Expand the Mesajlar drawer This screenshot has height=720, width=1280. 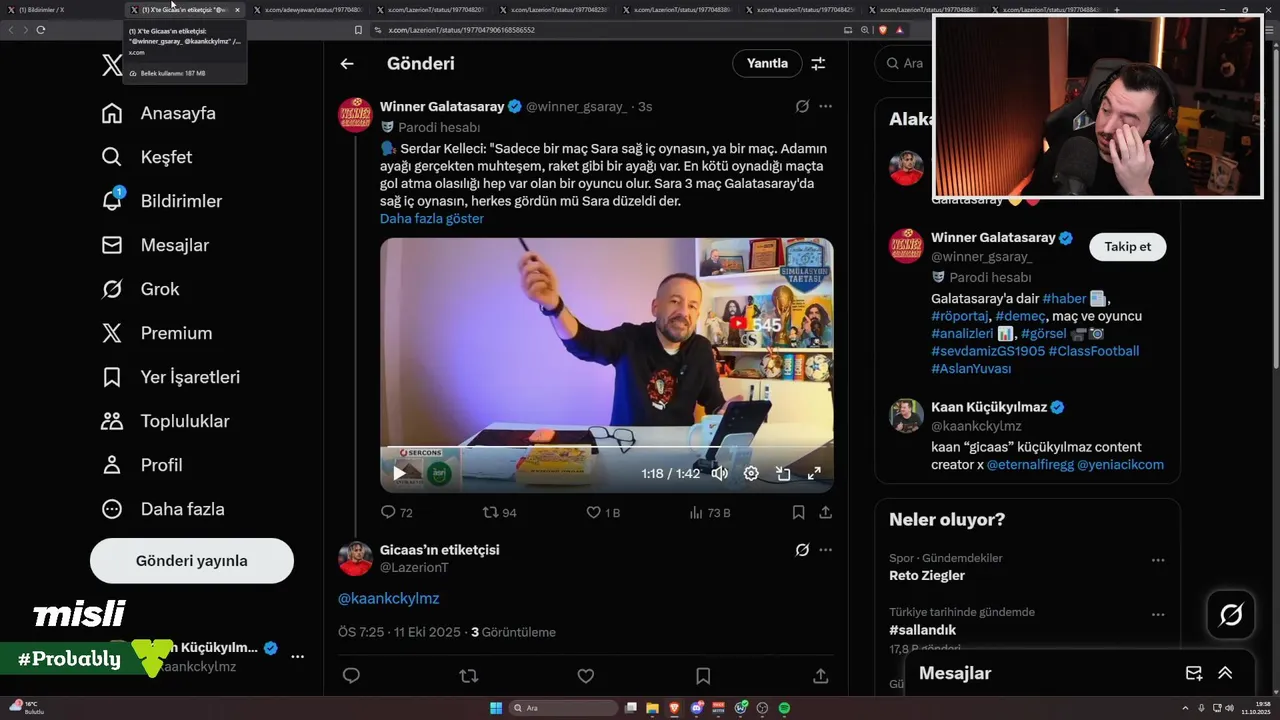[1225, 673]
